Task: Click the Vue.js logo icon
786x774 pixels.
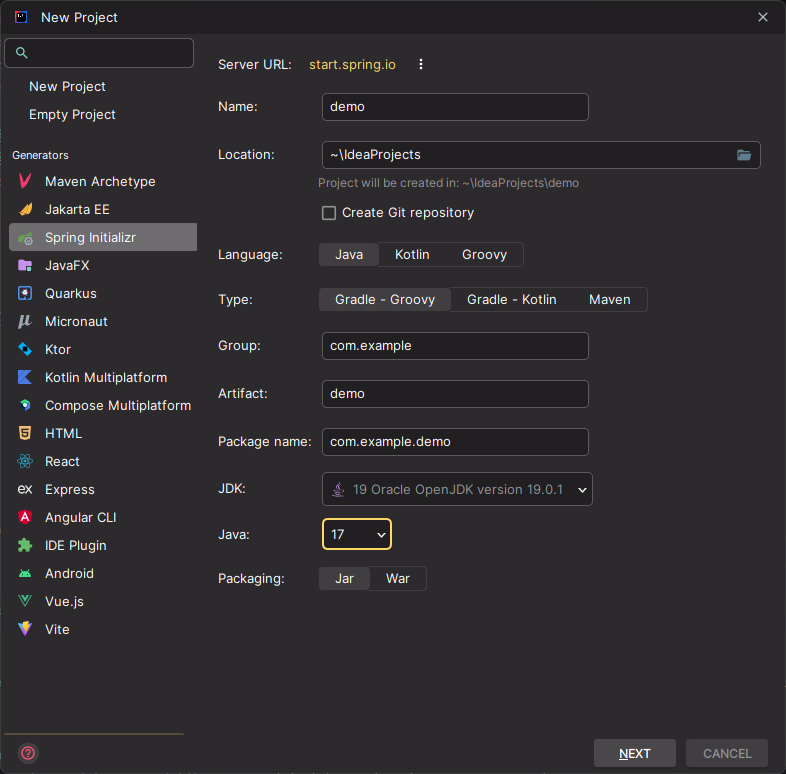Action: pos(25,601)
